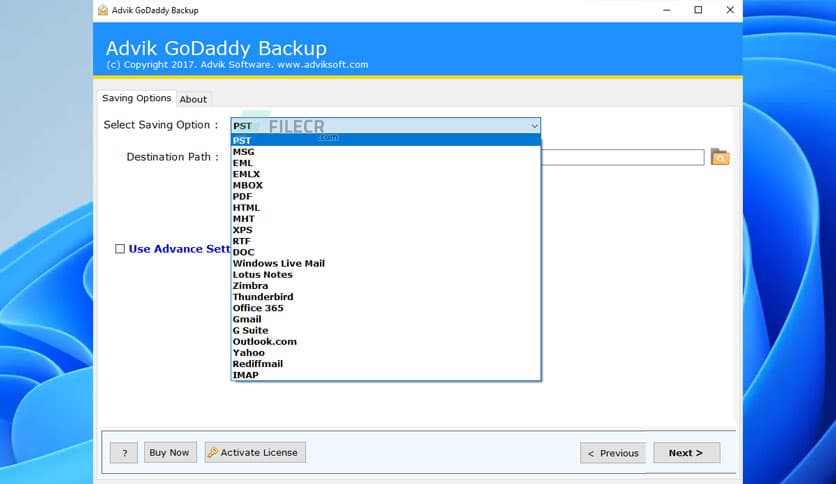Open the Saving Options tab
The width and height of the screenshot is (836, 484).
[x=136, y=98]
